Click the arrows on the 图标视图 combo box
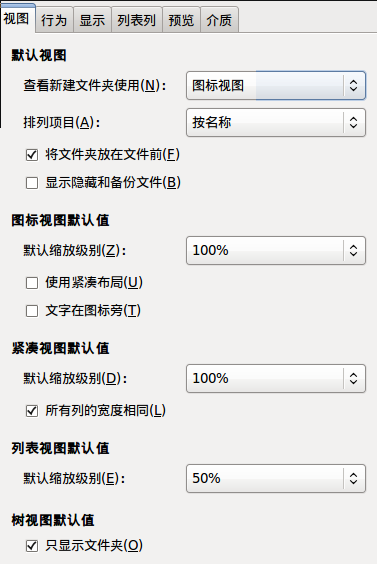Viewport: 377px width, 564px height. pyautogui.click(x=354, y=86)
